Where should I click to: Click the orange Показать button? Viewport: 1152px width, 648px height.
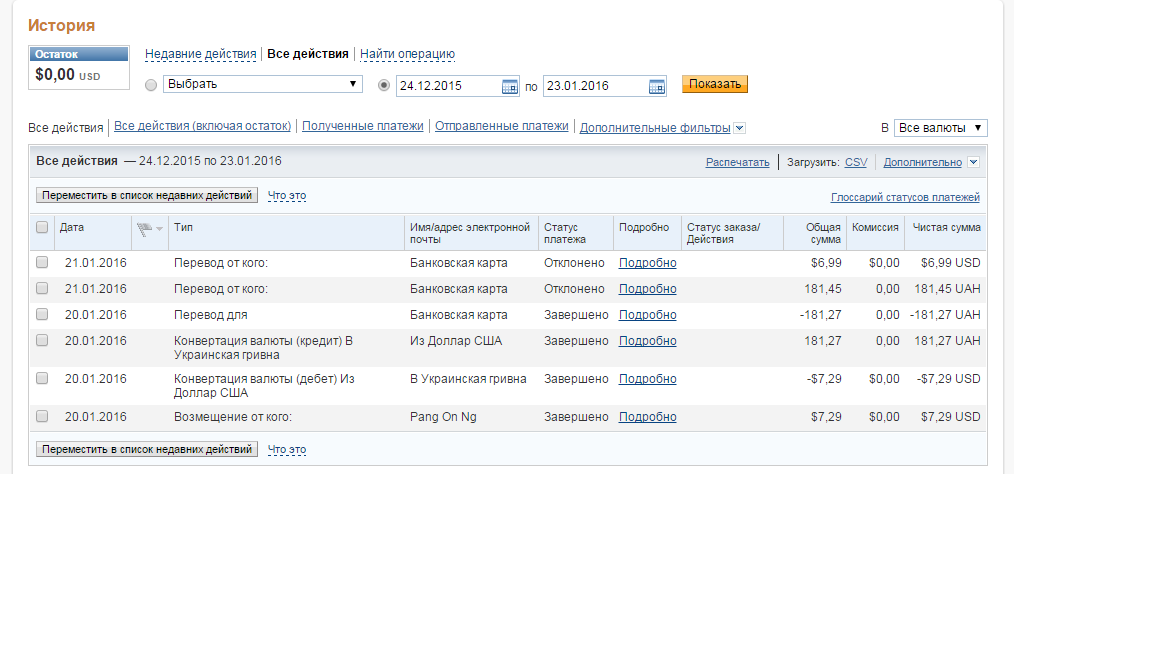coord(714,84)
